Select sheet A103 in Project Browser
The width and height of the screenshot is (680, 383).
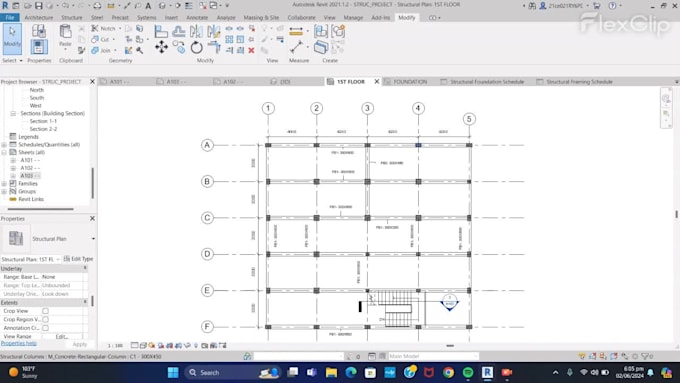click(30, 176)
